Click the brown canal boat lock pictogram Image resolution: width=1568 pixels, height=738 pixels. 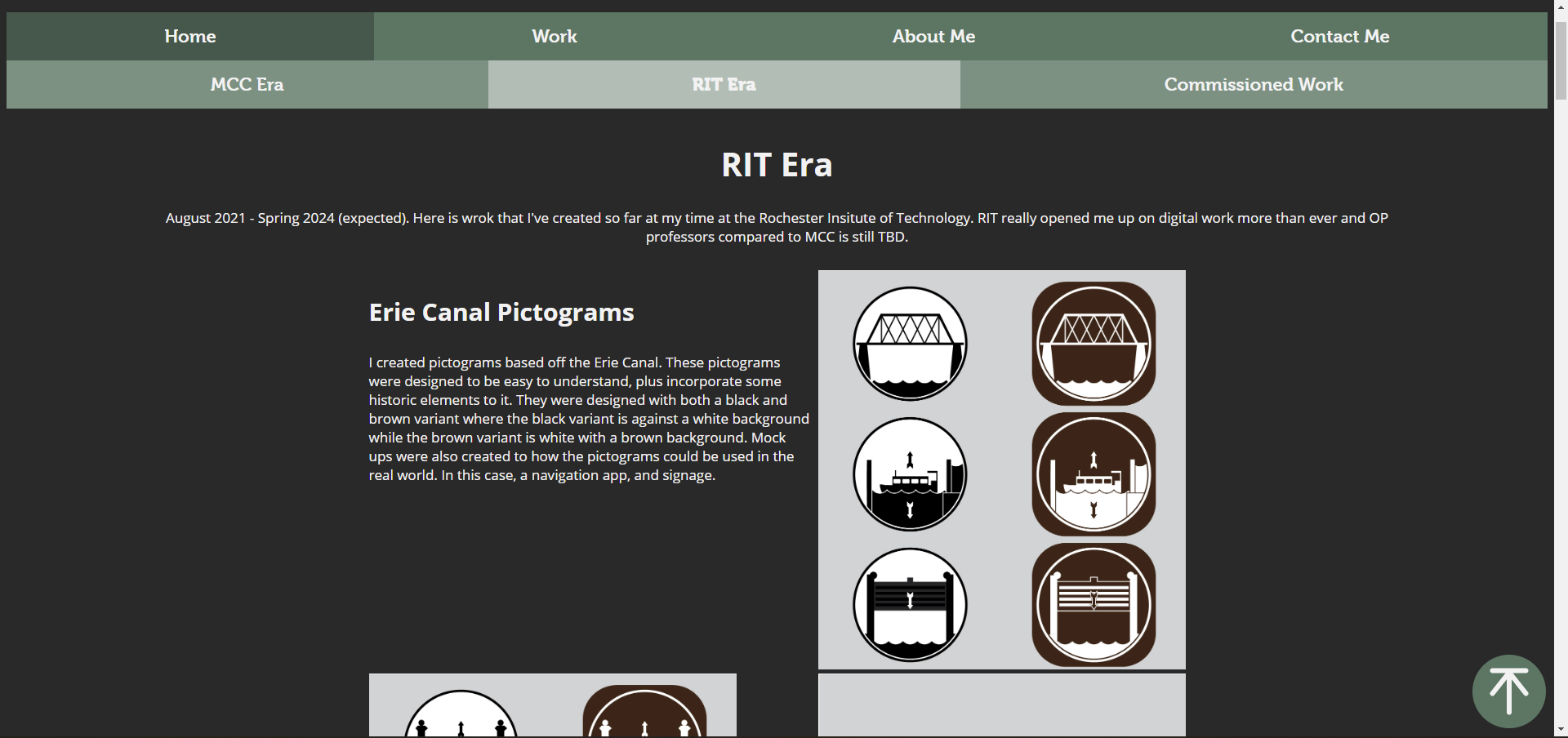pos(1094,474)
